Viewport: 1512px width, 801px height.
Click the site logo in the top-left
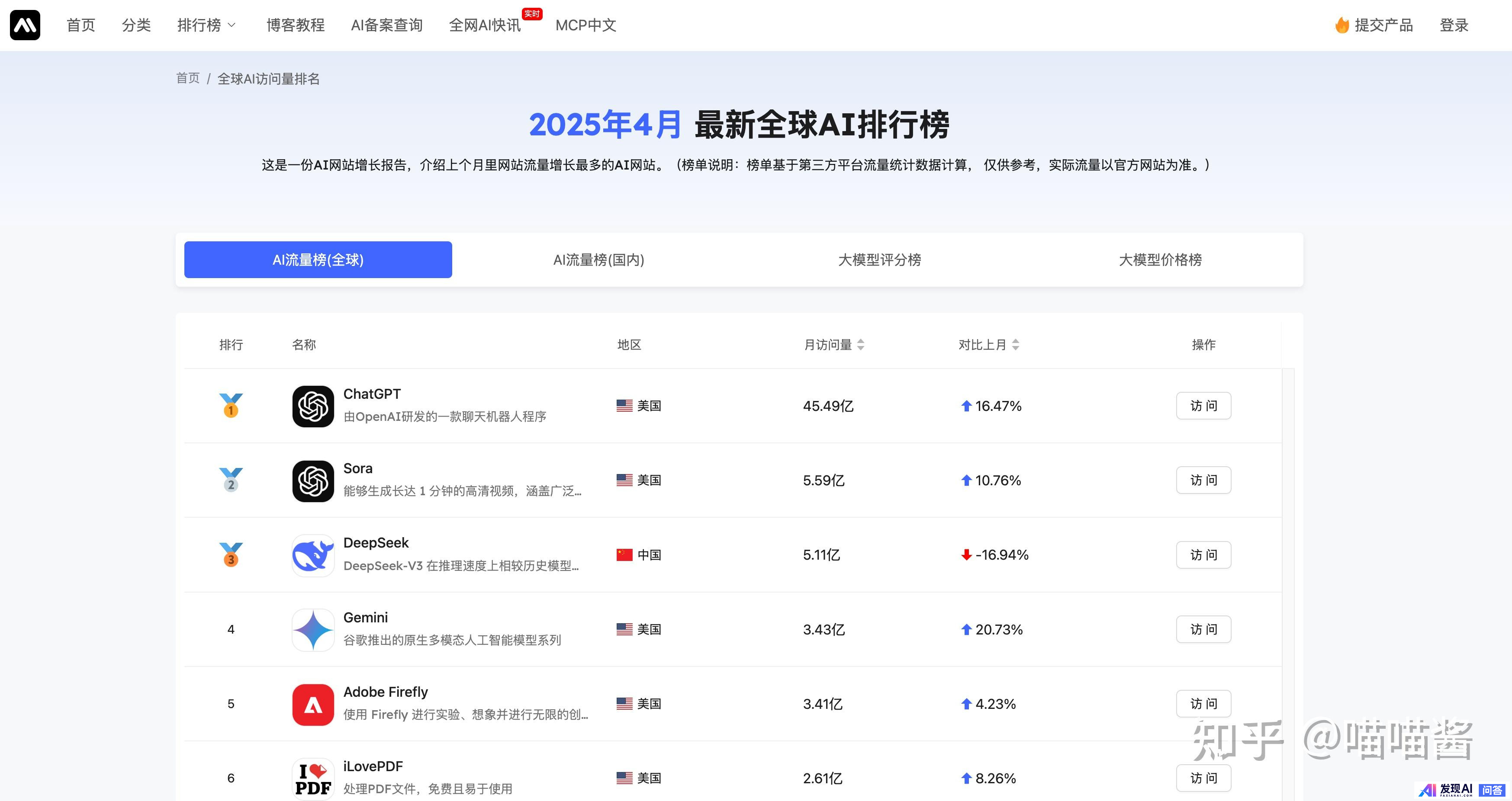[x=25, y=25]
